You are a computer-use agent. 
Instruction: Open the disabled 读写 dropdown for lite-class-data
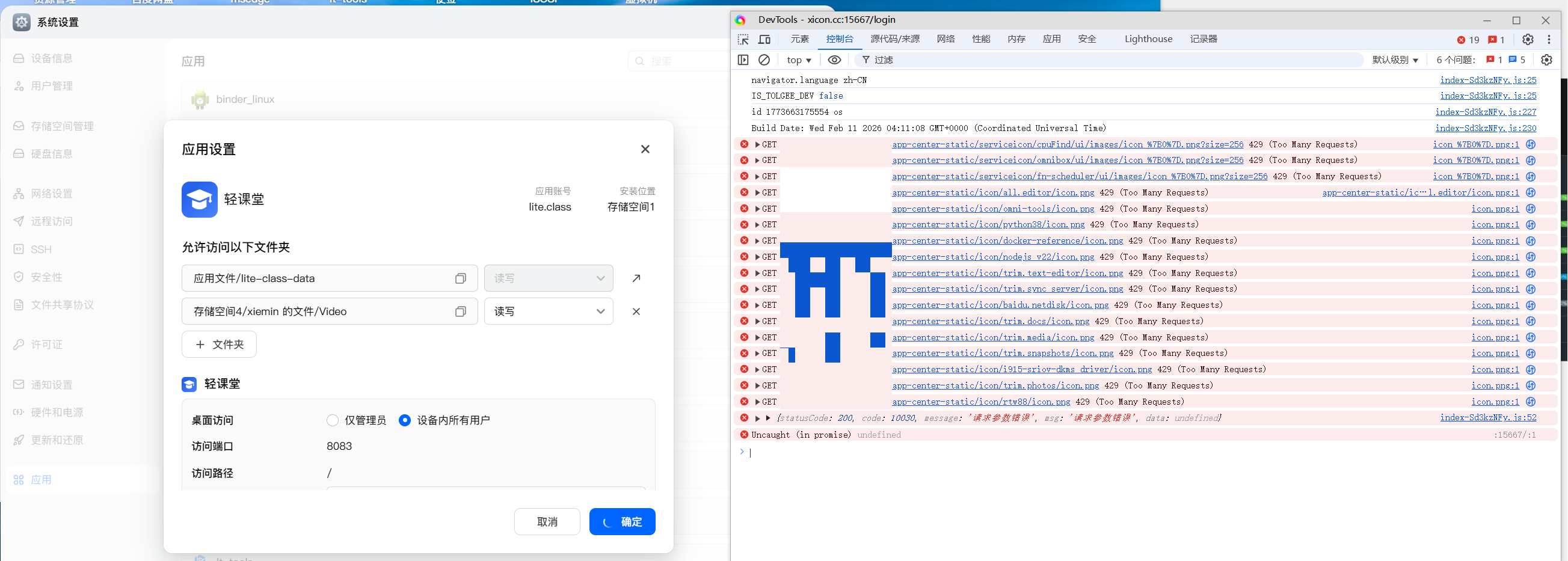pos(549,278)
